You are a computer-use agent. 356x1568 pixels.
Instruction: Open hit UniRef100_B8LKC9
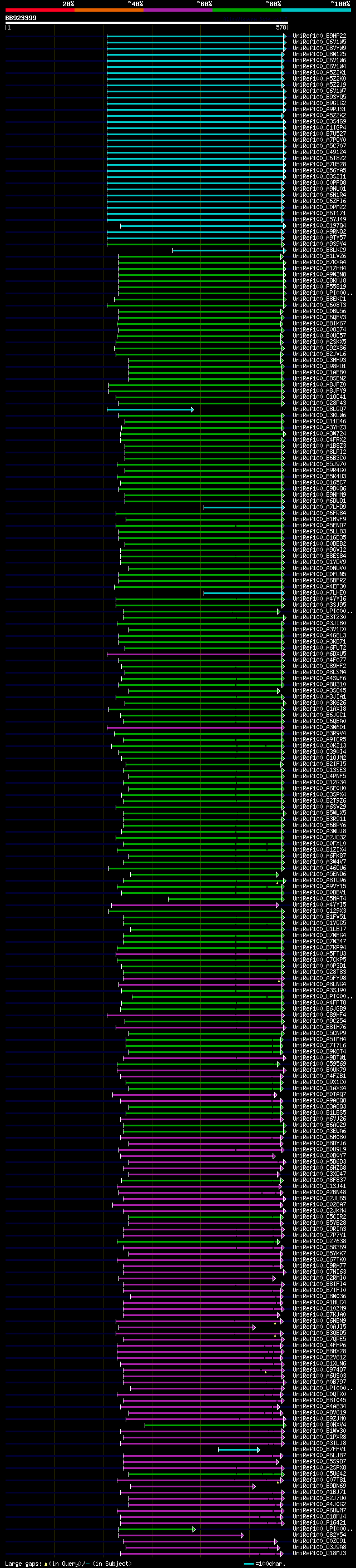319,250
